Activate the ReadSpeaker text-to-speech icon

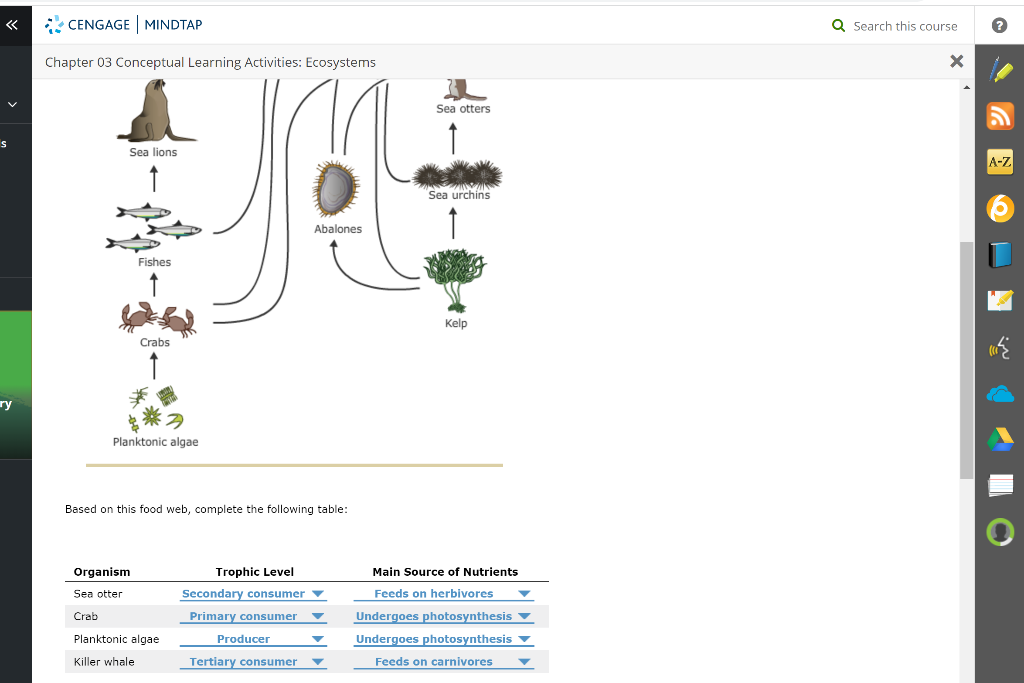(999, 347)
